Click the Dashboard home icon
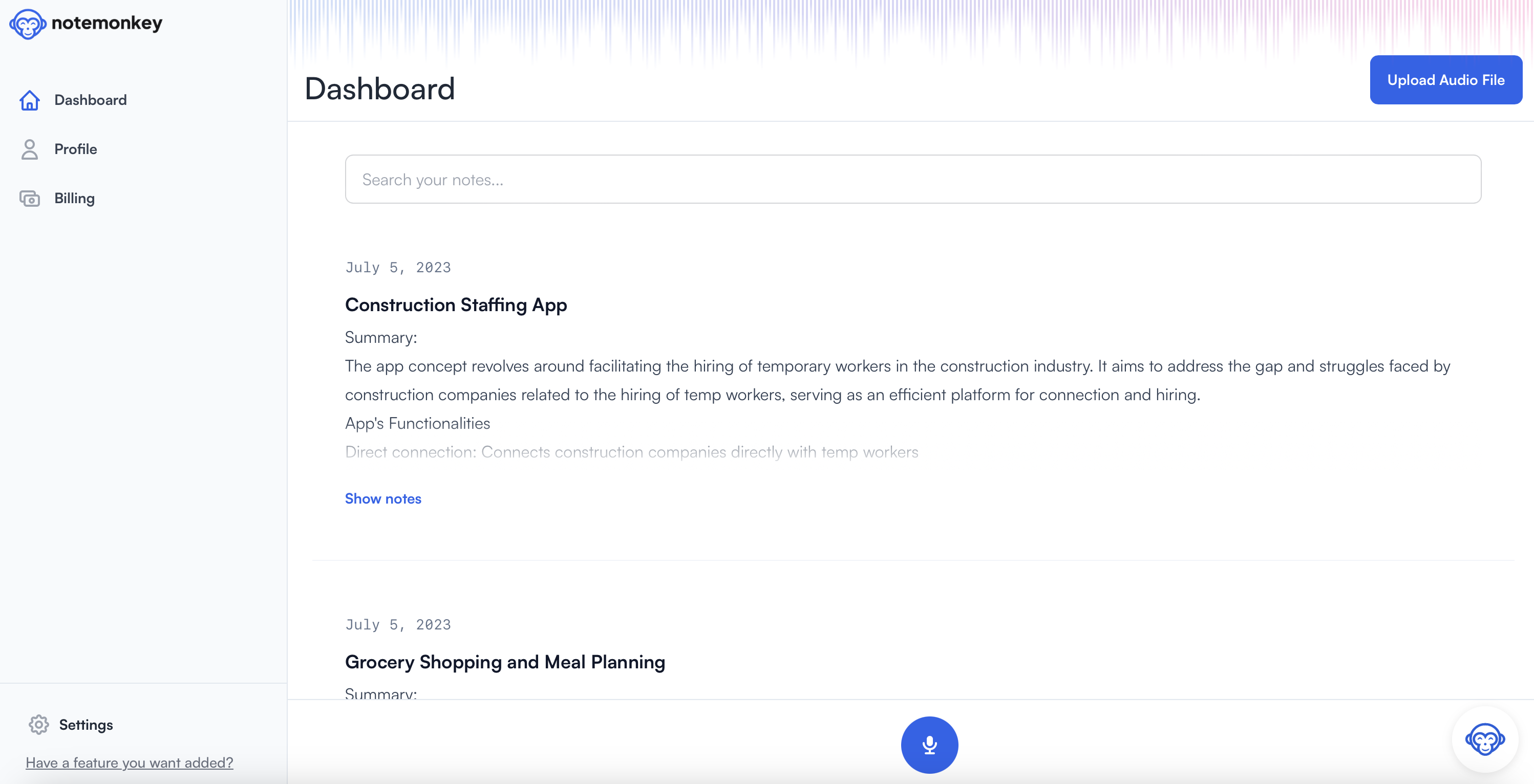This screenshot has width=1534, height=784. [29, 100]
